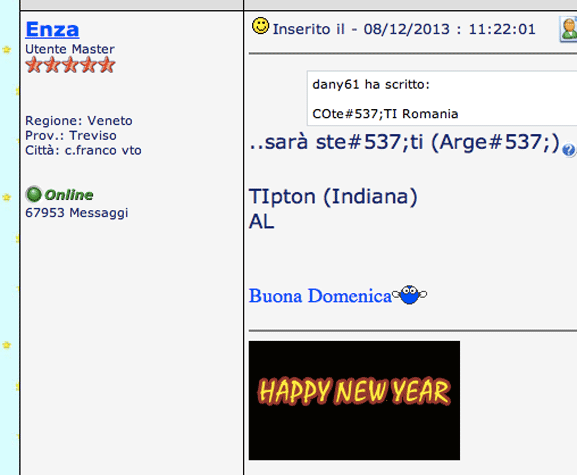The height and width of the screenshot is (475, 577).
Task: Click the Regione: Veneto line
Action: 78,121
